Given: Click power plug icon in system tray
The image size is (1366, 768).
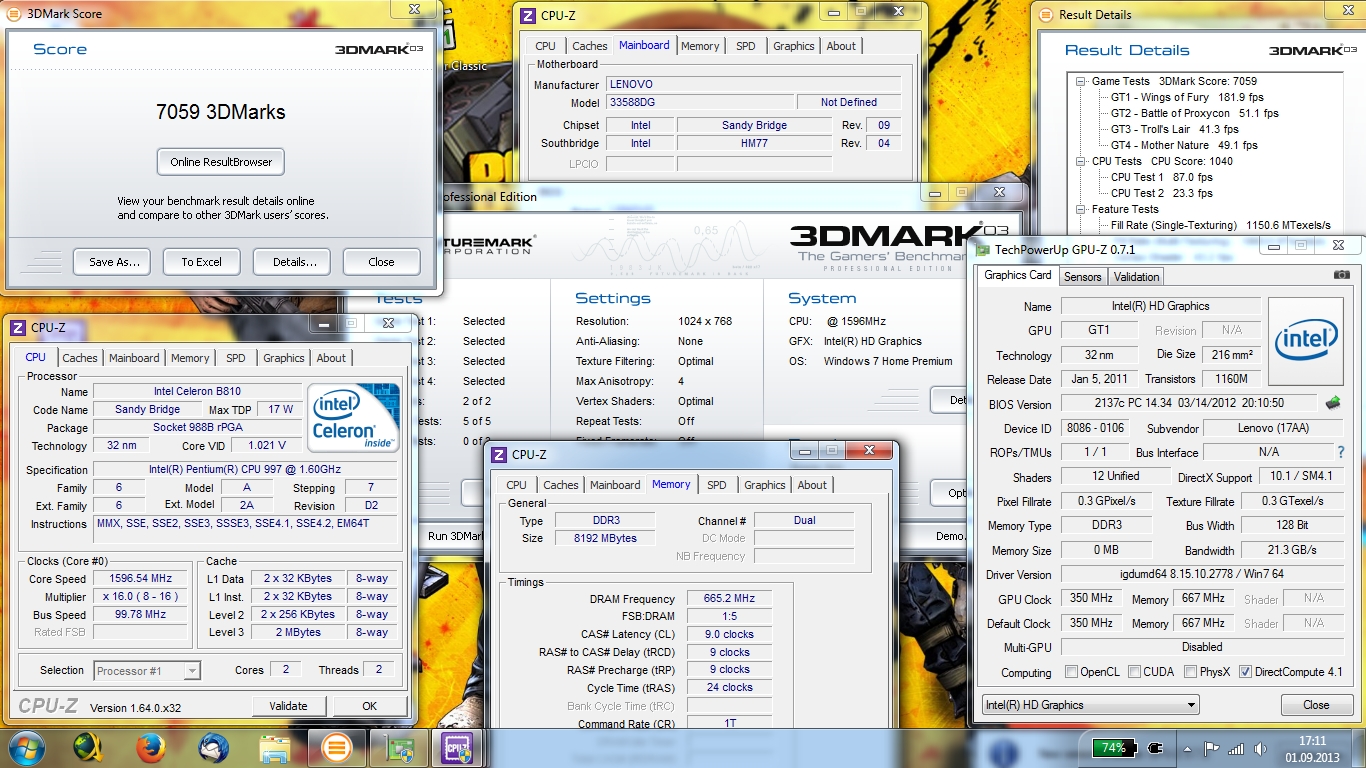Looking at the screenshot, I should tap(1157, 747).
